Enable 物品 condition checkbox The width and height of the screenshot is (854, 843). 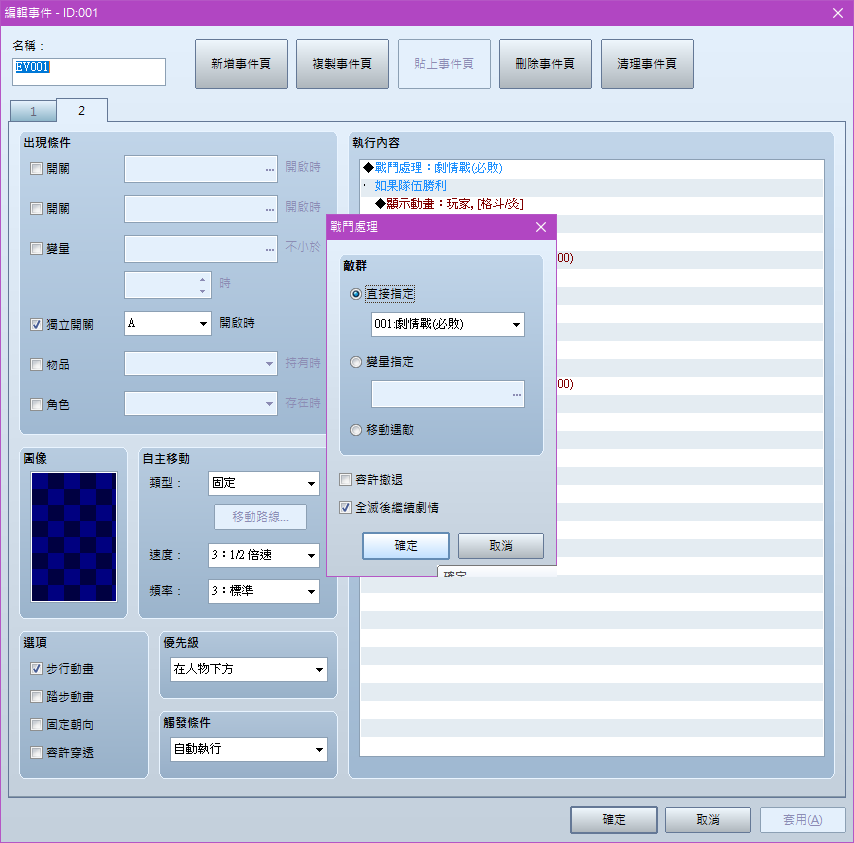(x=36, y=364)
